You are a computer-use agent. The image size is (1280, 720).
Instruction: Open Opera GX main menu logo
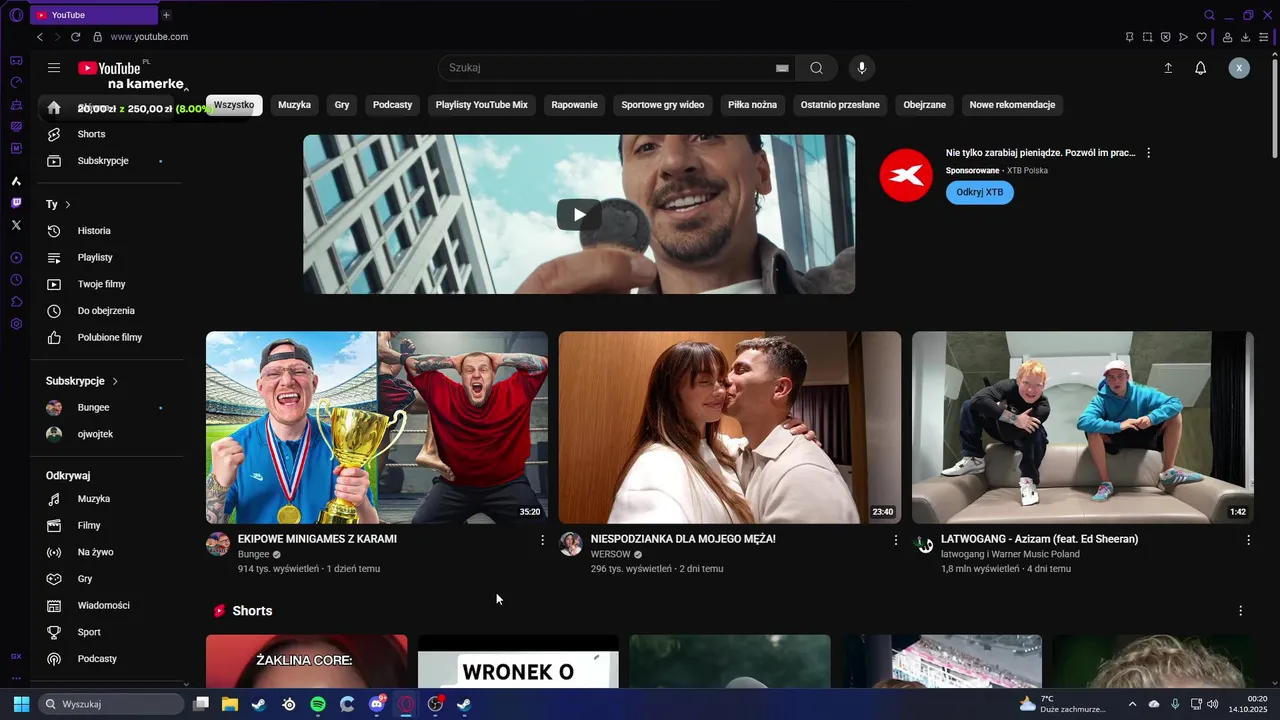coord(16,15)
